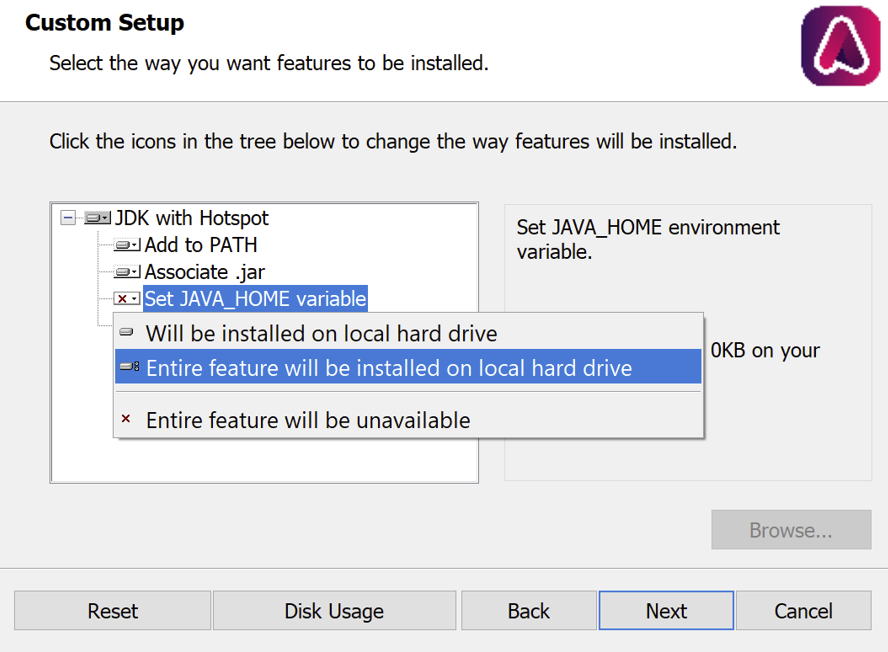Cancel the installation setup

(x=803, y=611)
